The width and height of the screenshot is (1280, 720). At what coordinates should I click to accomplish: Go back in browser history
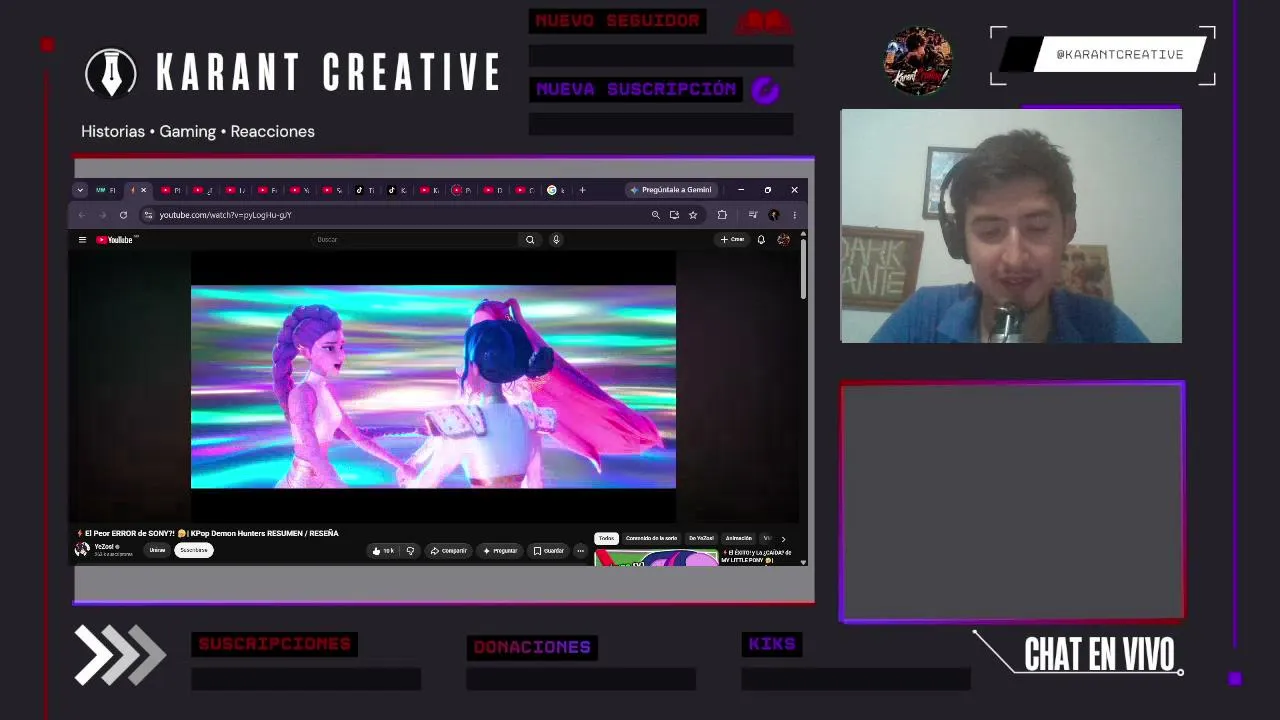(82, 215)
